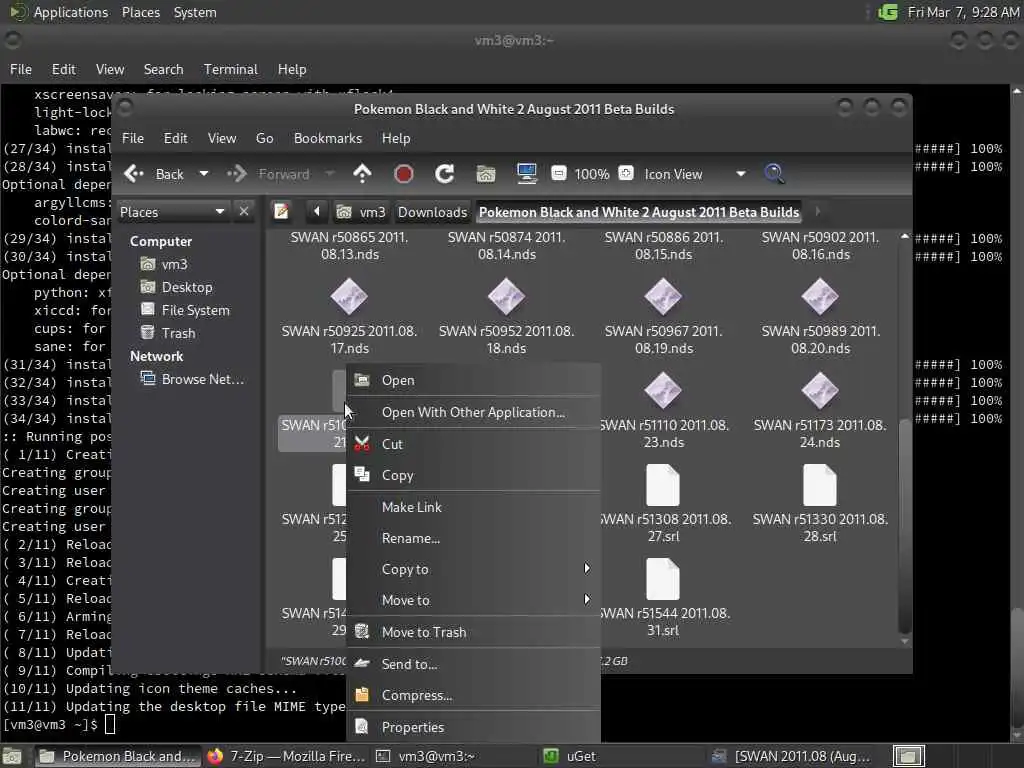Viewport: 1024px width, 768px height.
Task: Choose Open With Other Application
Action: click(473, 412)
